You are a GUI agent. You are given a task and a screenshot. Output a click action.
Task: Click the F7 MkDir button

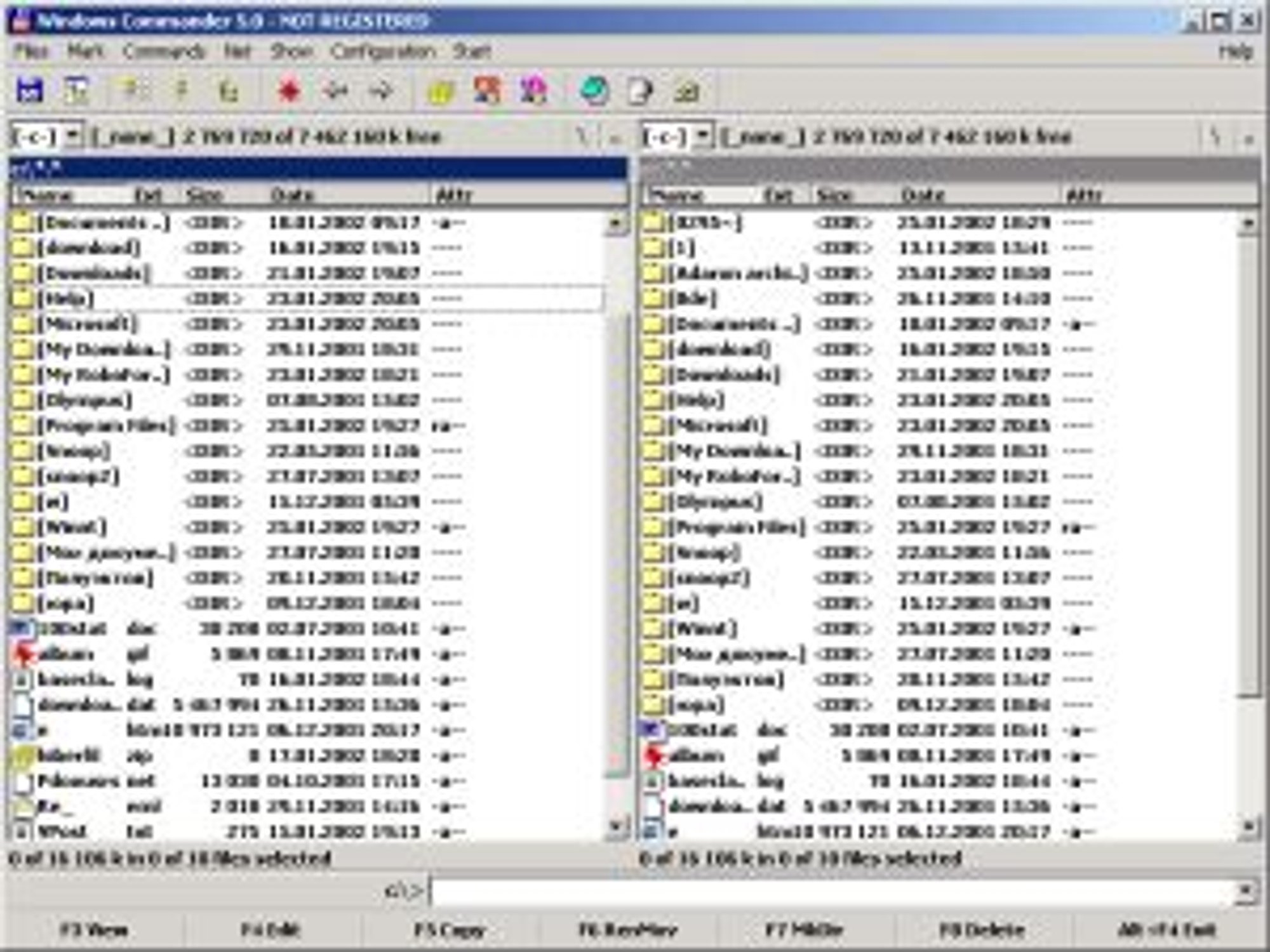tap(805, 930)
